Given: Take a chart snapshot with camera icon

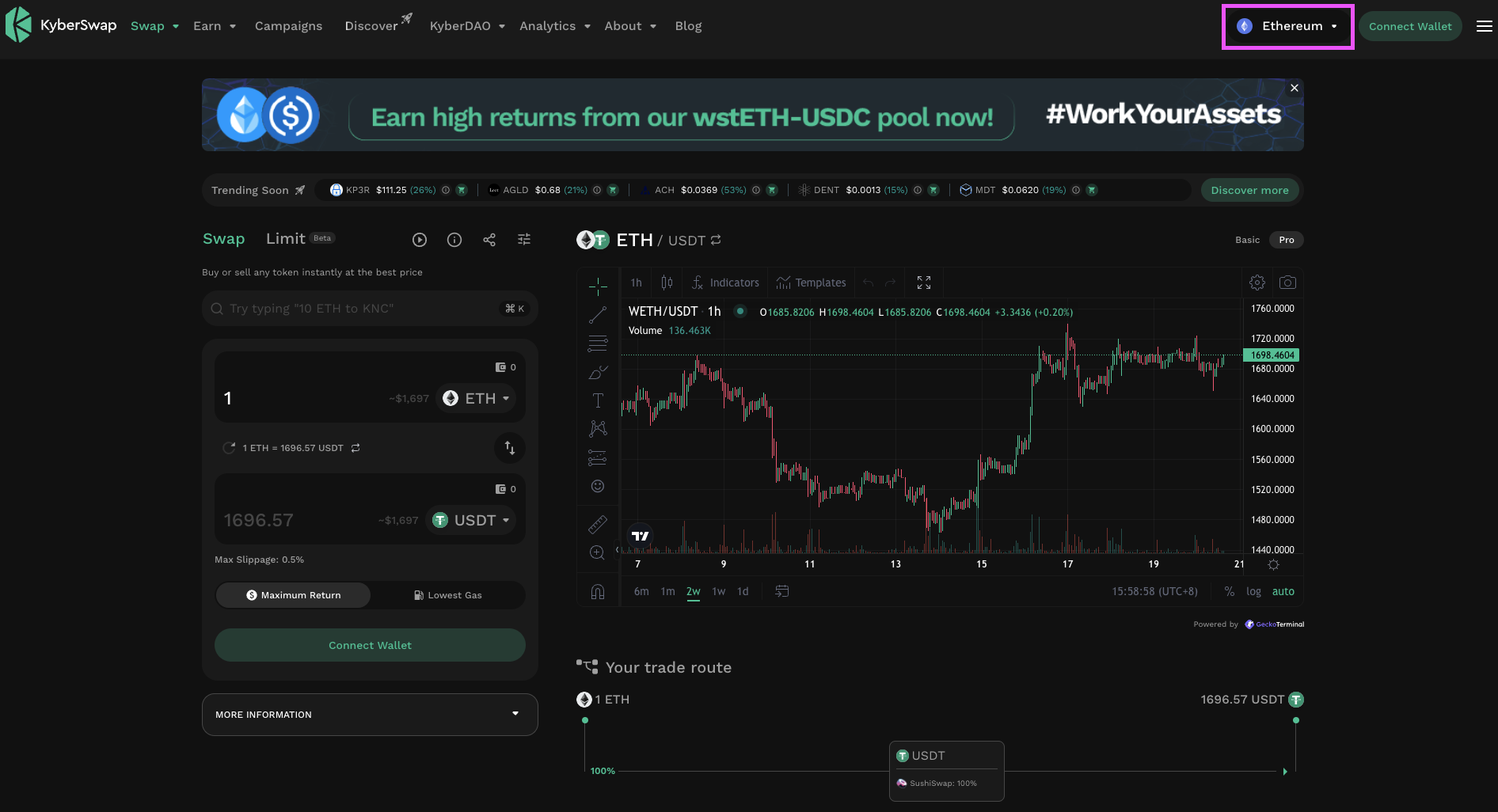Looking at the screenshot, I should [1287, 283].
